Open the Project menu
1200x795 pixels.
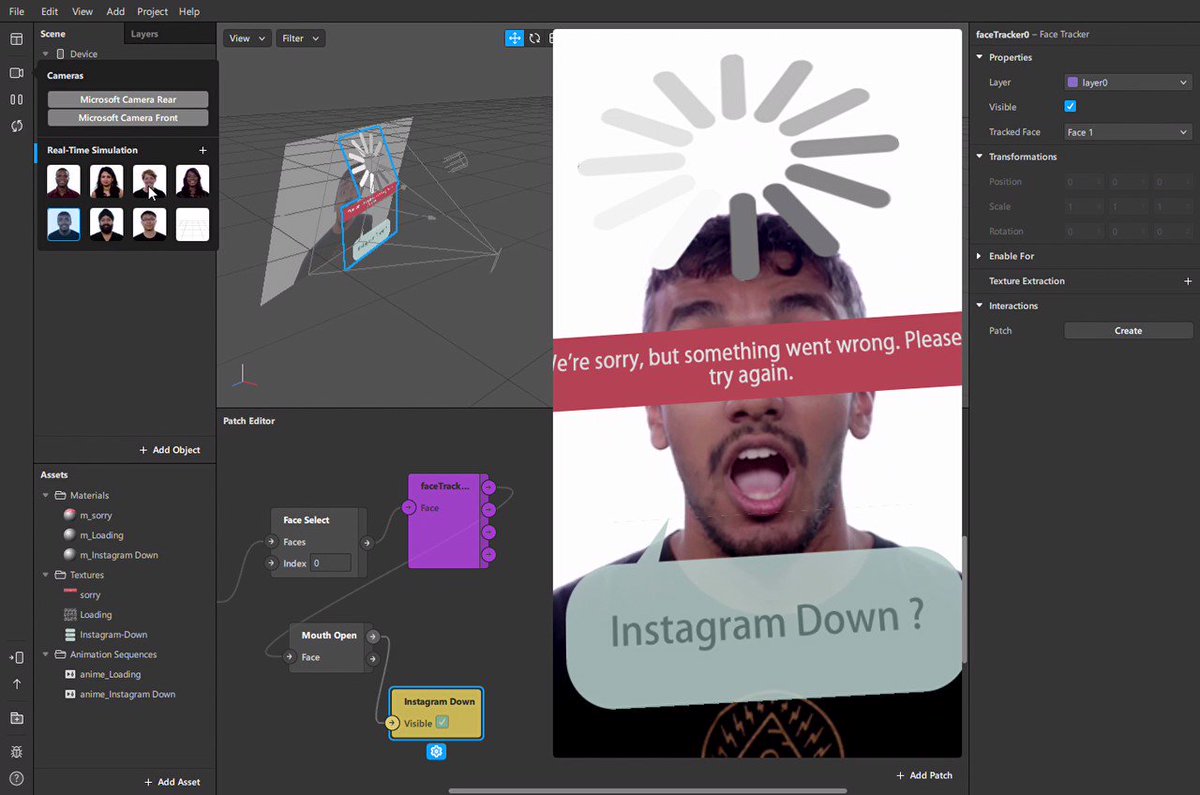click(152, 11)
